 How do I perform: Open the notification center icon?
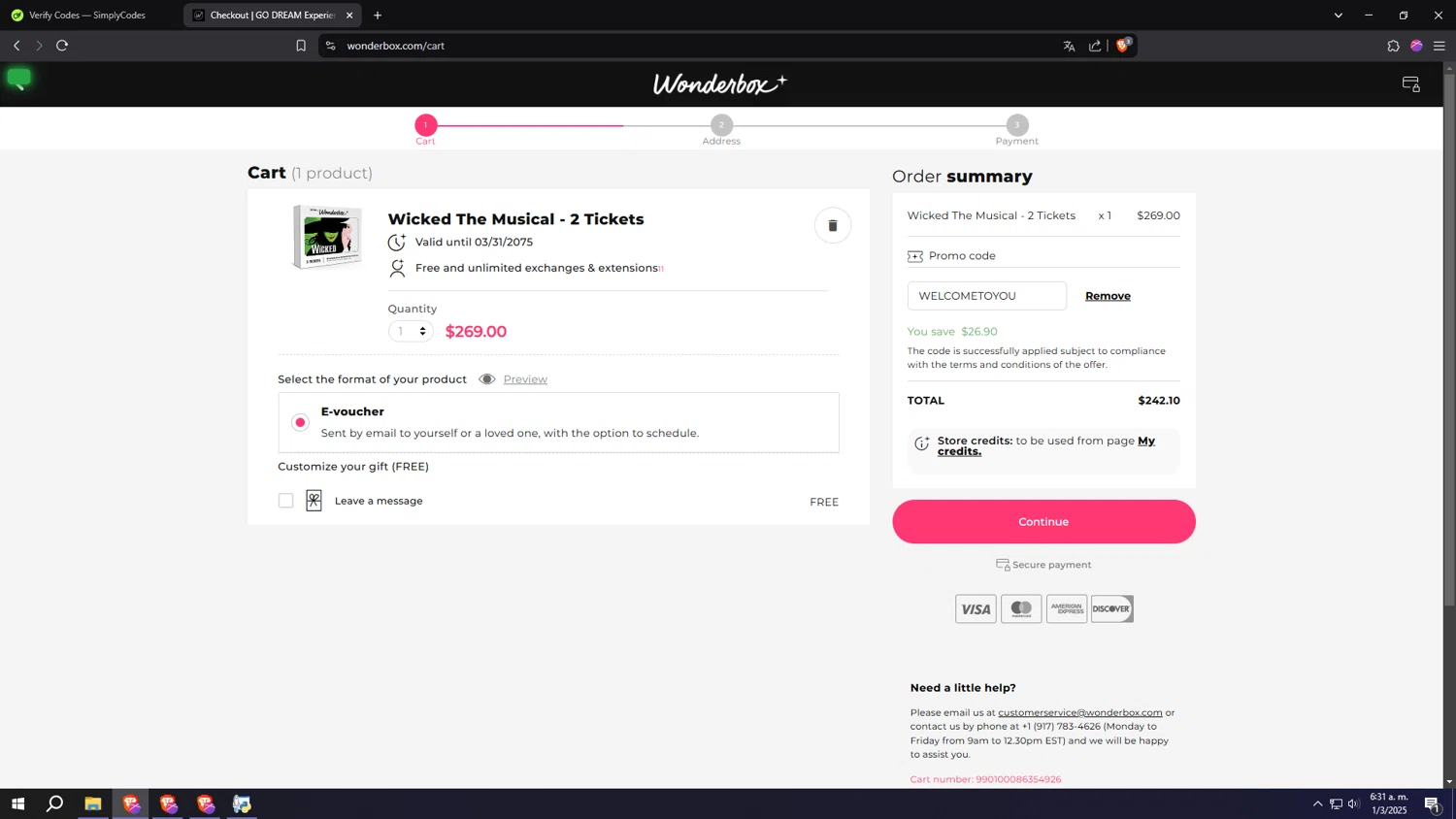1432,803
